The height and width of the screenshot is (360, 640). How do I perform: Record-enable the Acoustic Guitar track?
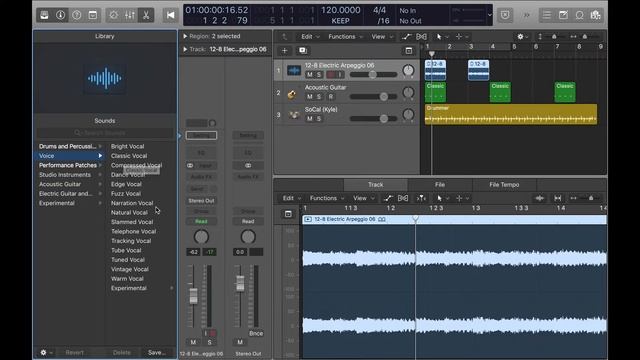tap(331, 97)
